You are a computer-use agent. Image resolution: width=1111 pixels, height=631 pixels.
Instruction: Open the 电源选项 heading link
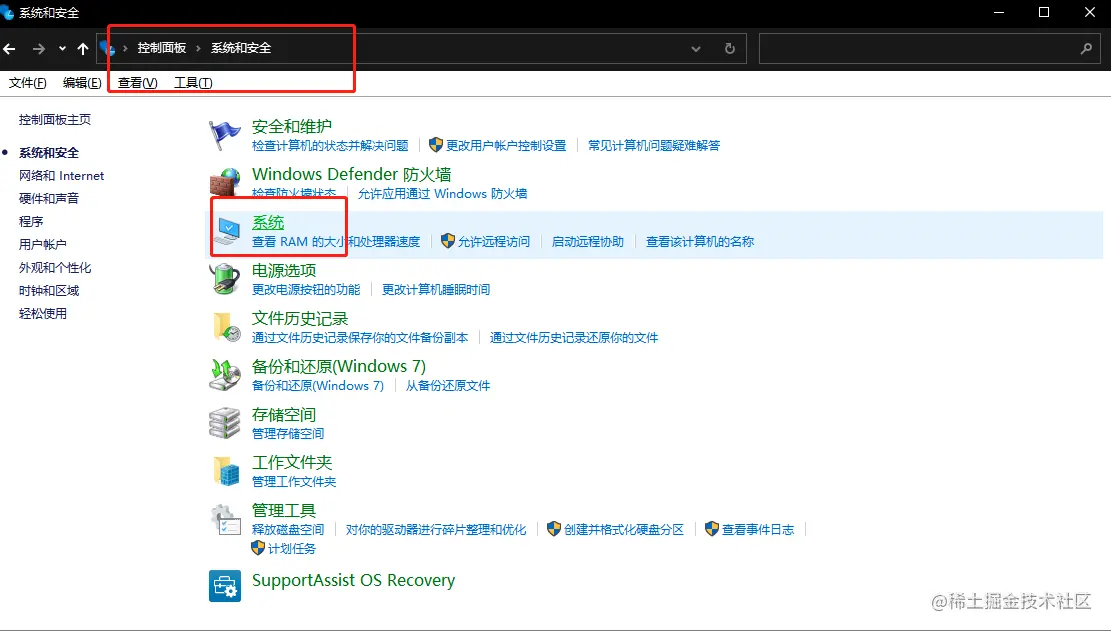[x=284, y=271]
